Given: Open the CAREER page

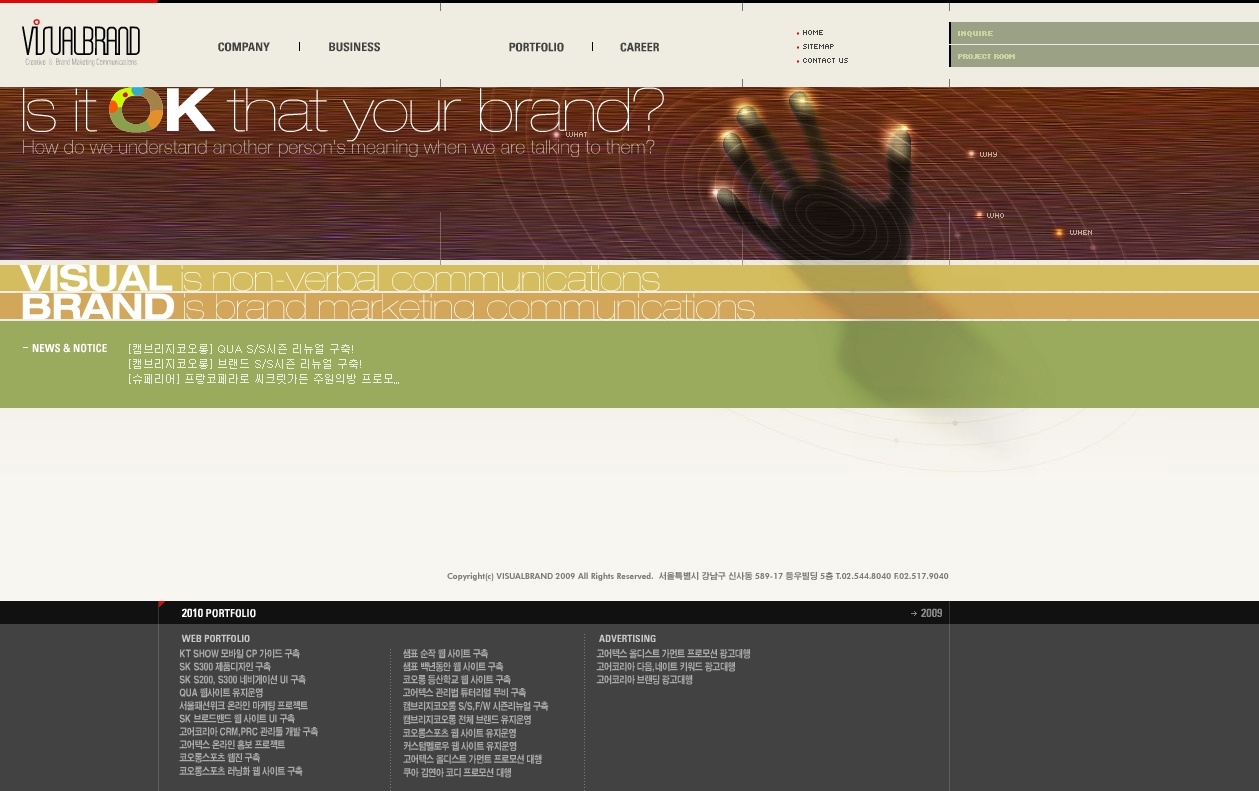Looking at the screenshot, I should (639, 47).
